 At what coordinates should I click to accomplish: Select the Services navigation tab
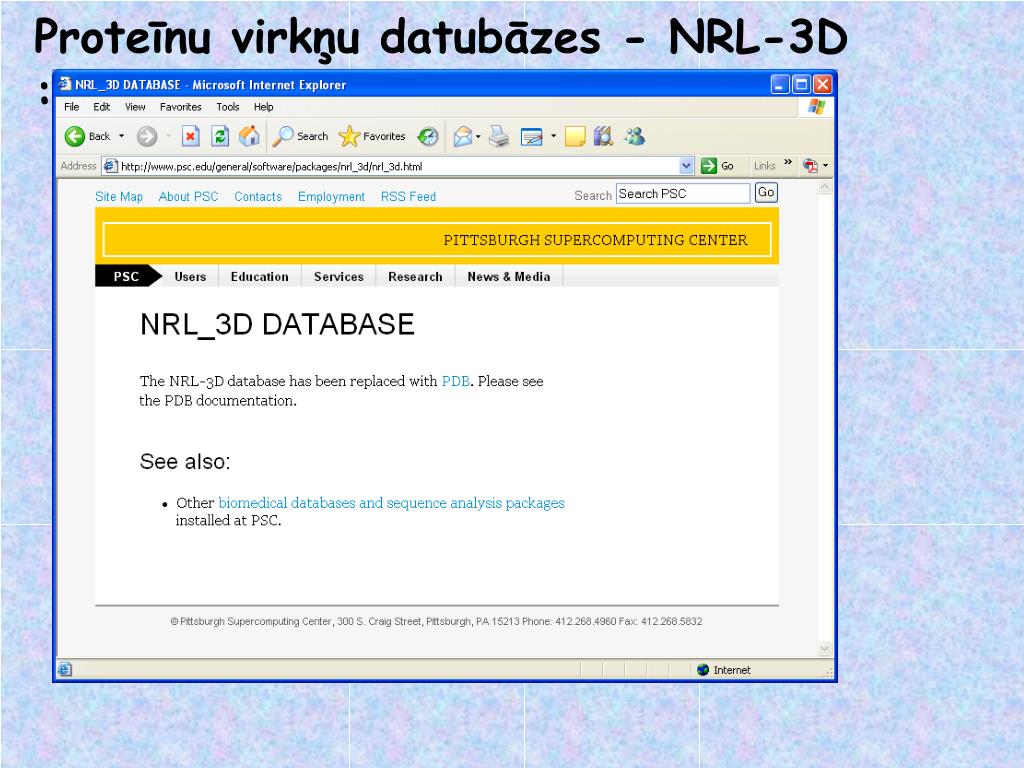(x=338, y=276)
